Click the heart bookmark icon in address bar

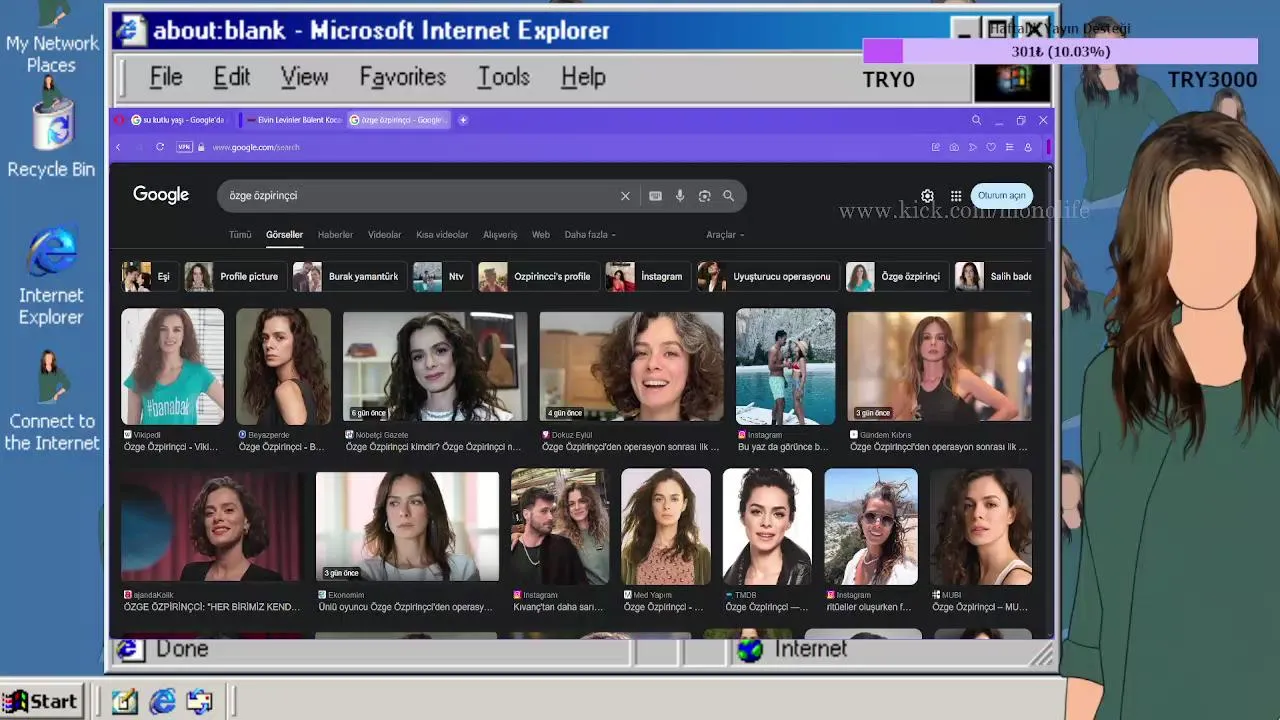[991, 147]
